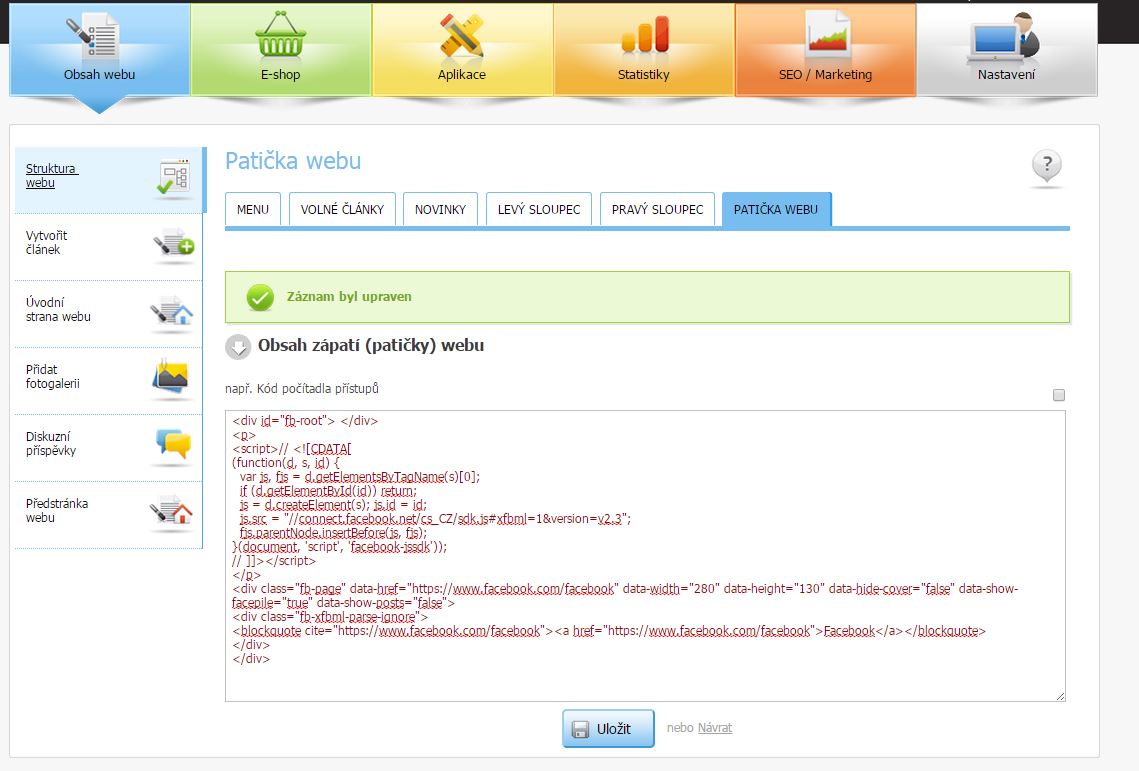The width and height of the screenshot is (1139, 771).
Task: Click the Nastavení label text
Action: [1006, 75]
